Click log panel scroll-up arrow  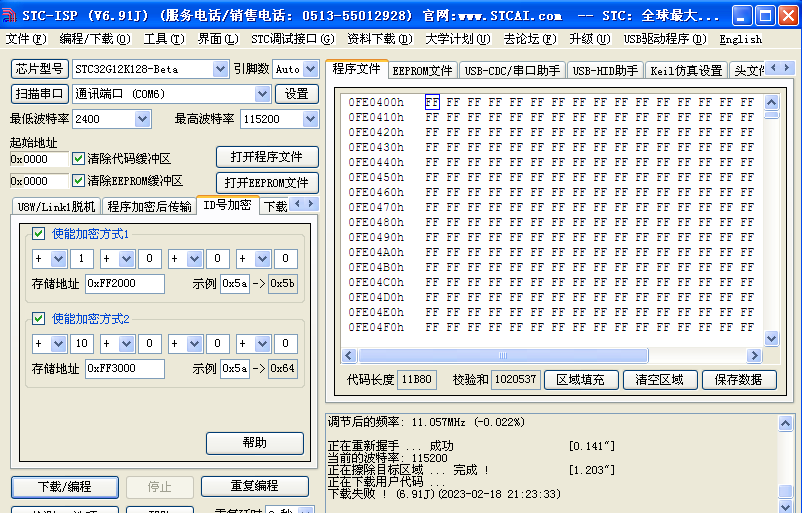(786, 423)
